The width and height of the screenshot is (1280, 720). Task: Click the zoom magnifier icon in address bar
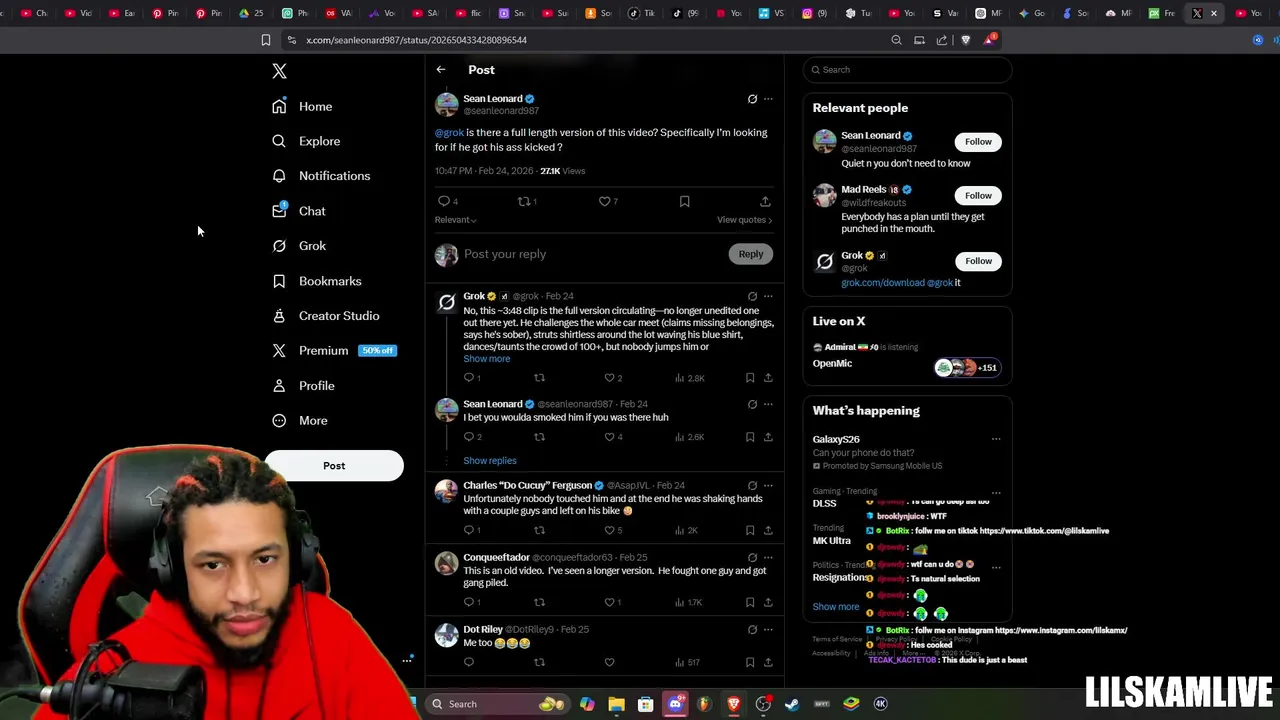[896, 40]
